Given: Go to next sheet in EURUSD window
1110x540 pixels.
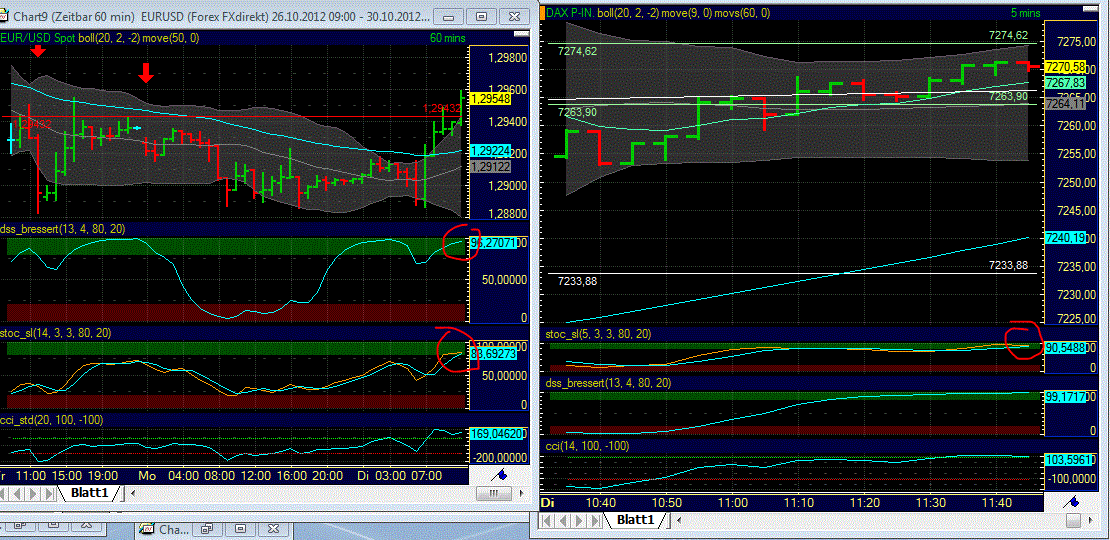Looking at the screenshot, I should coord(33,493).
